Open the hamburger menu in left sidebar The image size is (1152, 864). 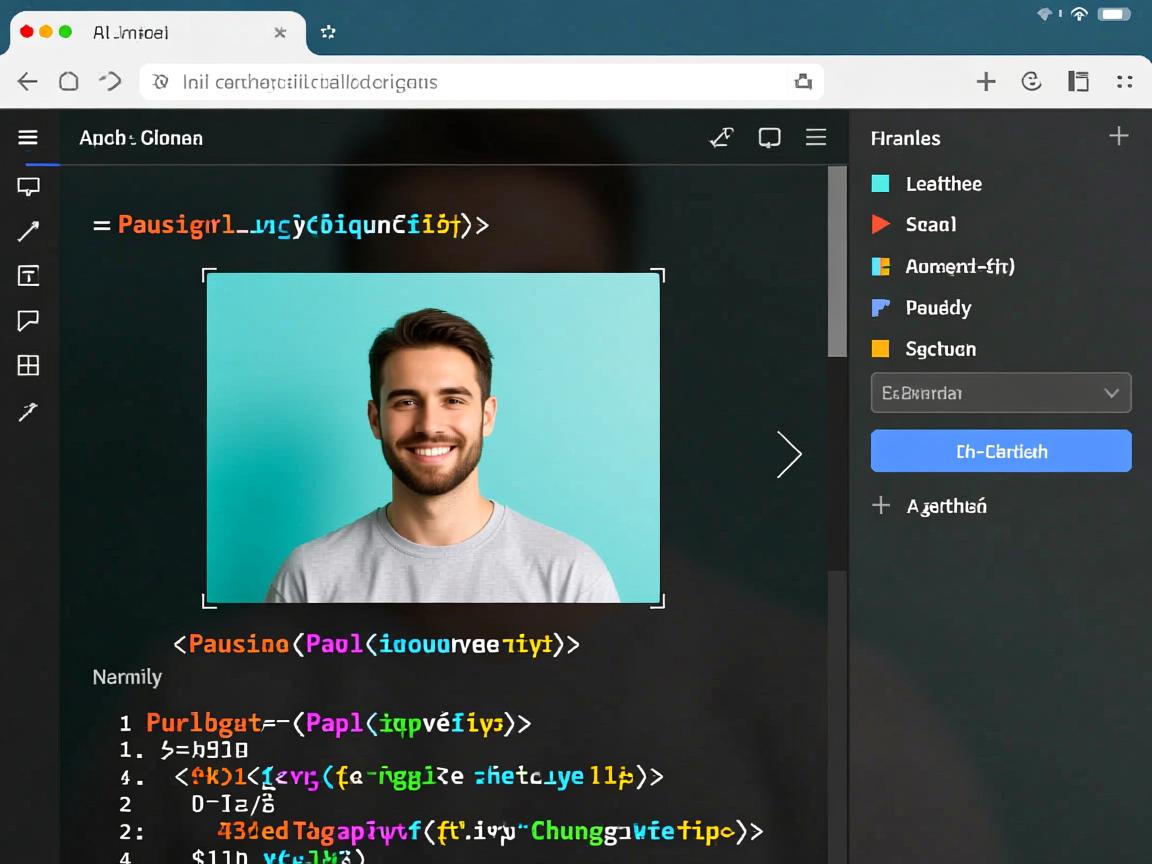click(28, 138)
